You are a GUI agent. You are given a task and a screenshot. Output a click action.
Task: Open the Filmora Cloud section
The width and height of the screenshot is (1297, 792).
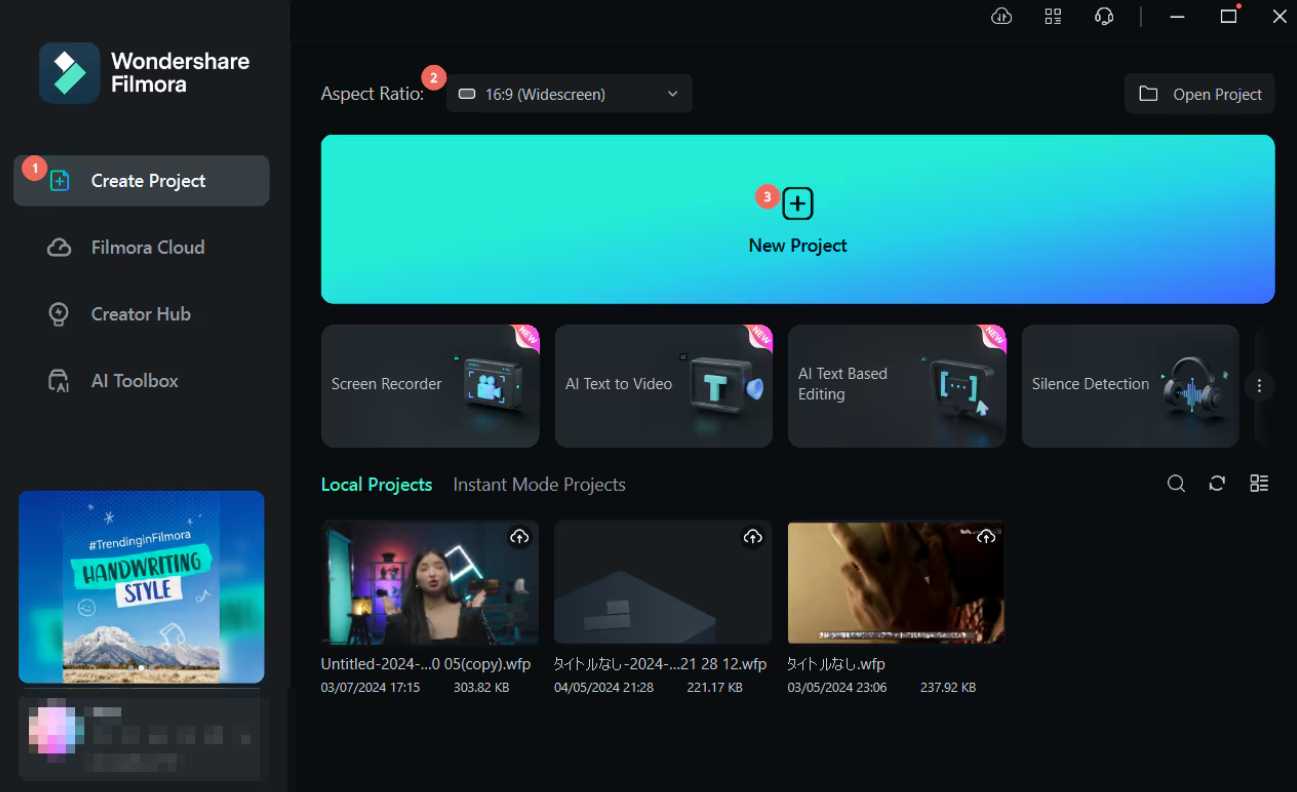(141, 247)
